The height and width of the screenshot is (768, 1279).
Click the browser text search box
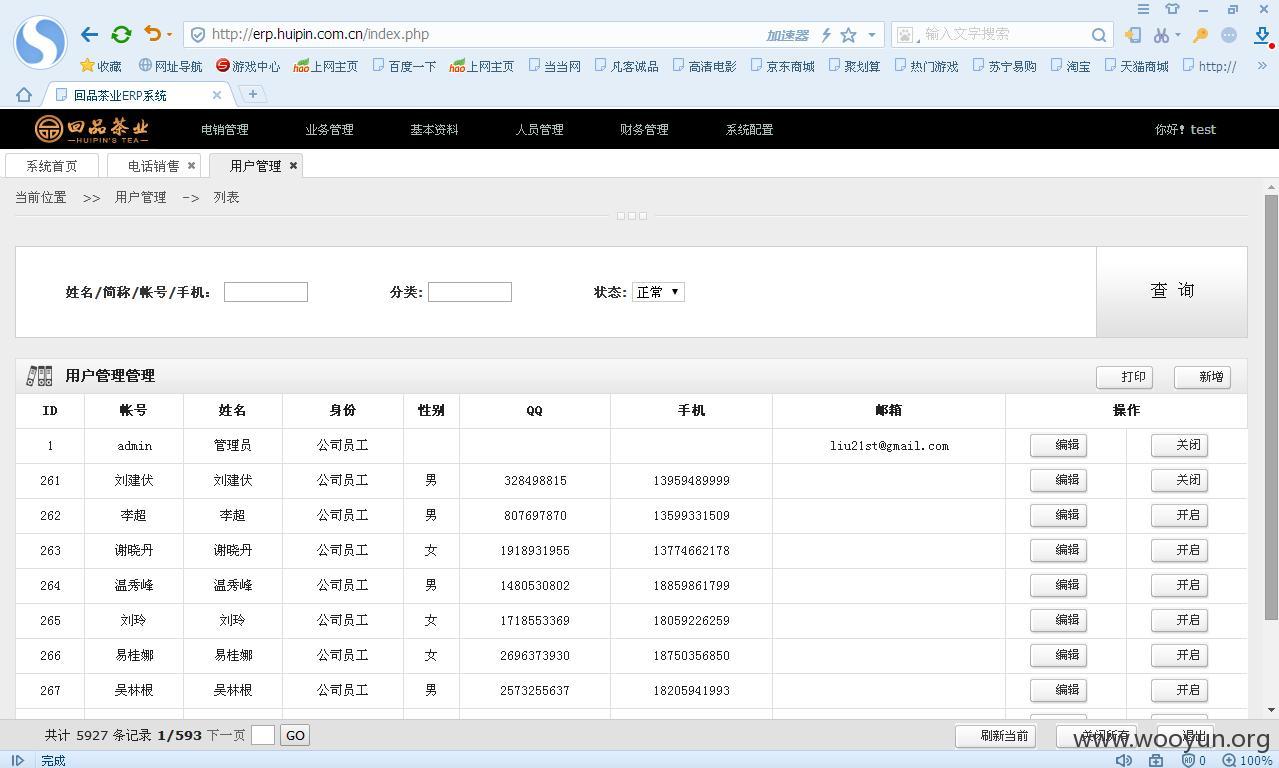(x=1003, y=34)
